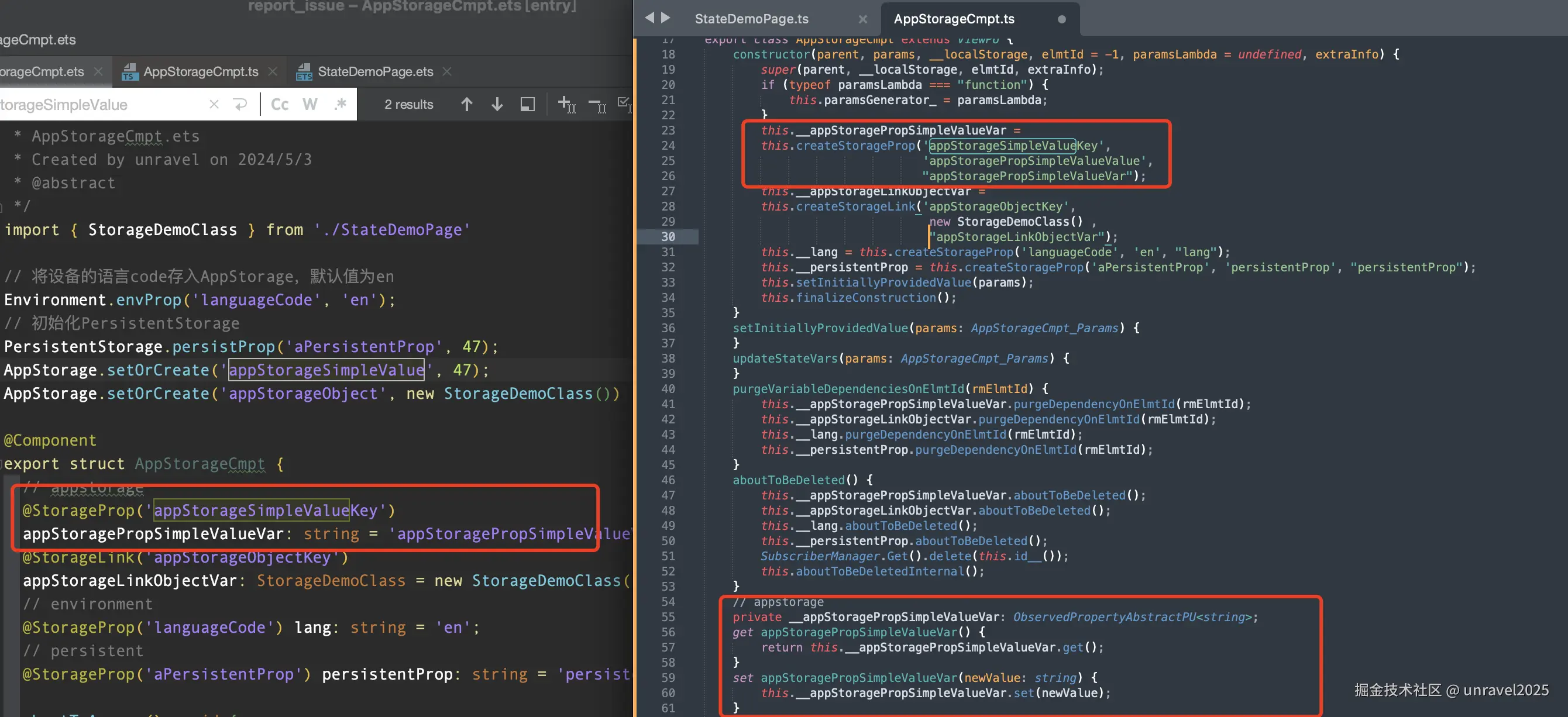1568x717 pixels.
Task: Open search results in find window
Action: click(x=527, y=104)
